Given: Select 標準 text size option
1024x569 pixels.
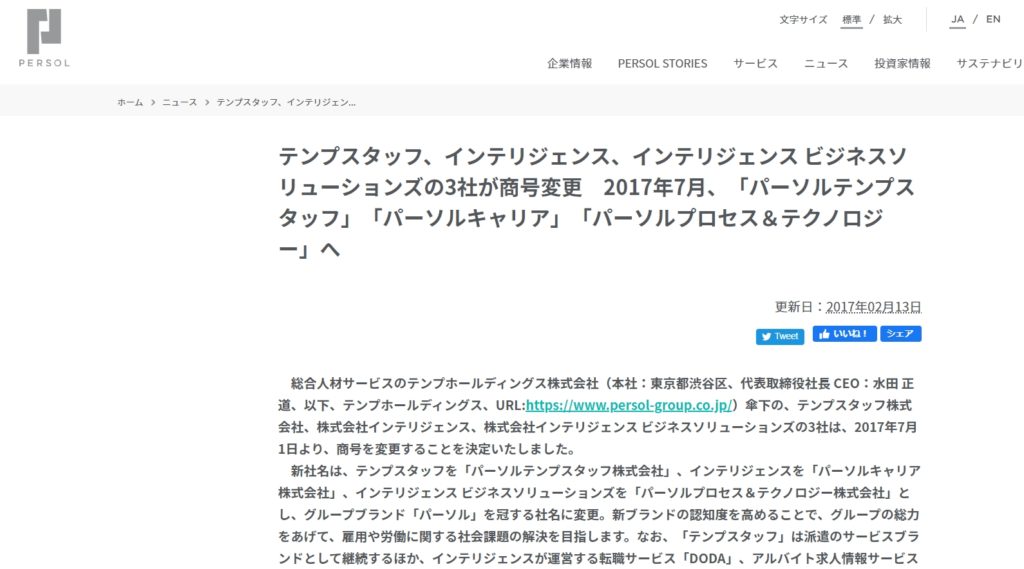Looking at the screenshot, I should point(851,20).
